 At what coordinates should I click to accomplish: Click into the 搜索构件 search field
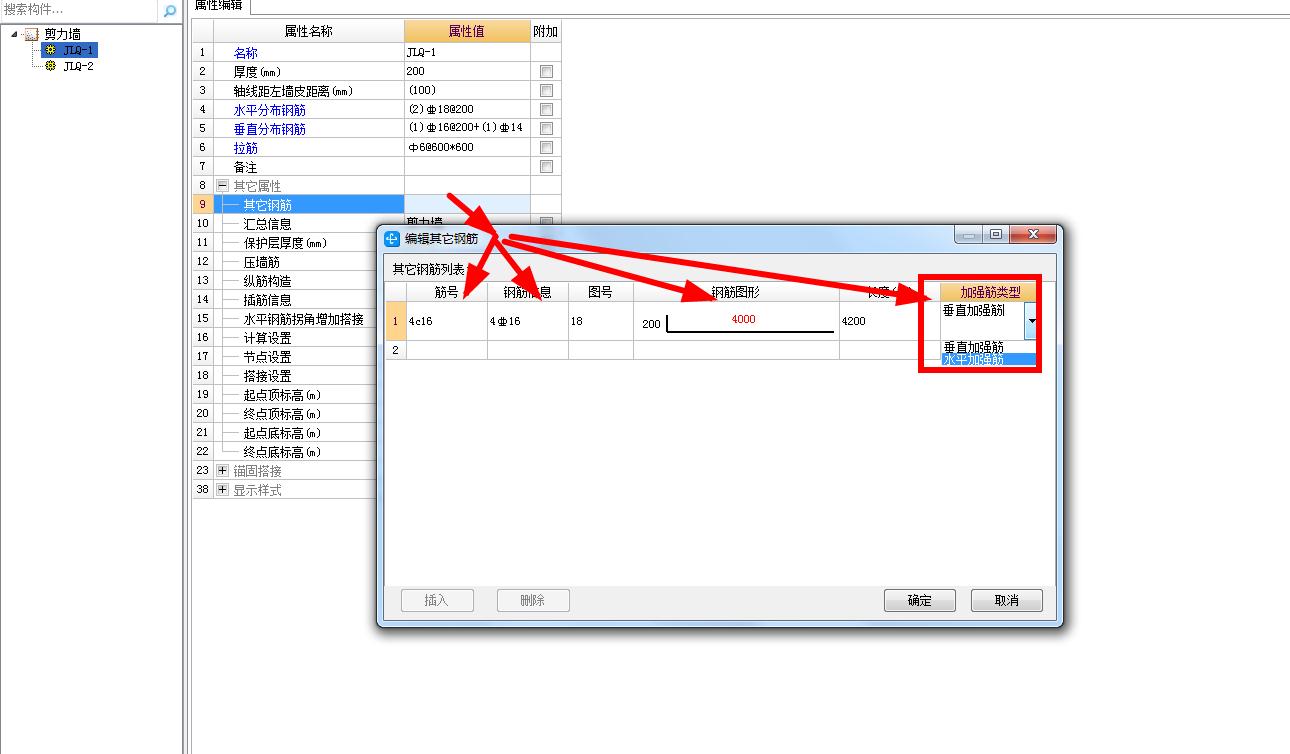(x=79, y=10)
